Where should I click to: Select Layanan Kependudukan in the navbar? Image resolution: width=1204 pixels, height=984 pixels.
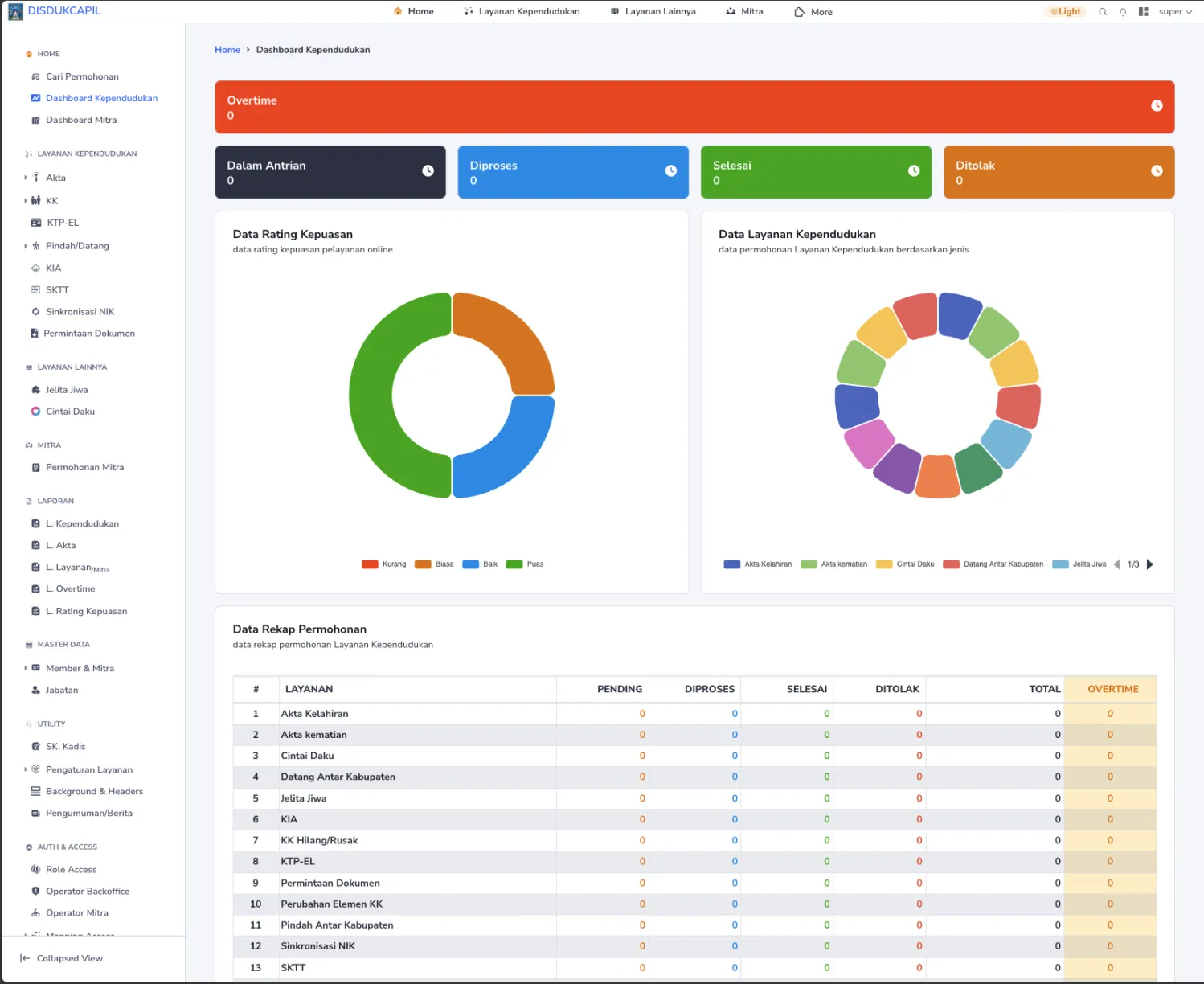coord(521,11)
